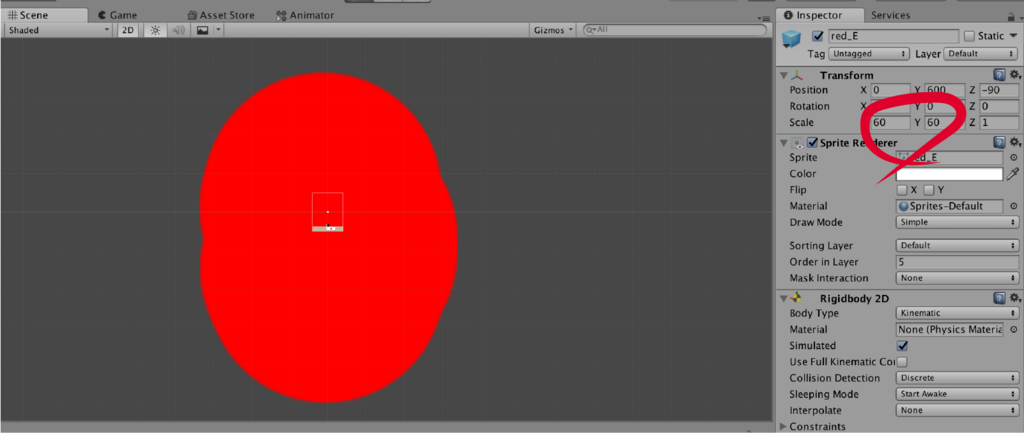
Task: Open the Animator tab
Action: tap(304, 15)
